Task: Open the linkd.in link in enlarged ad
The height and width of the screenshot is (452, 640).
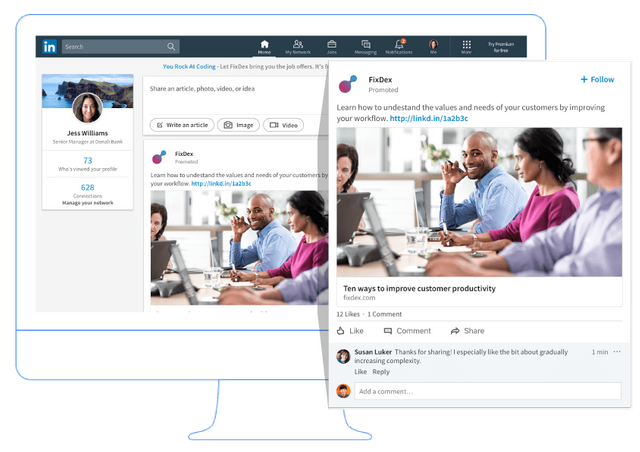Action: [x=429, y=118]
